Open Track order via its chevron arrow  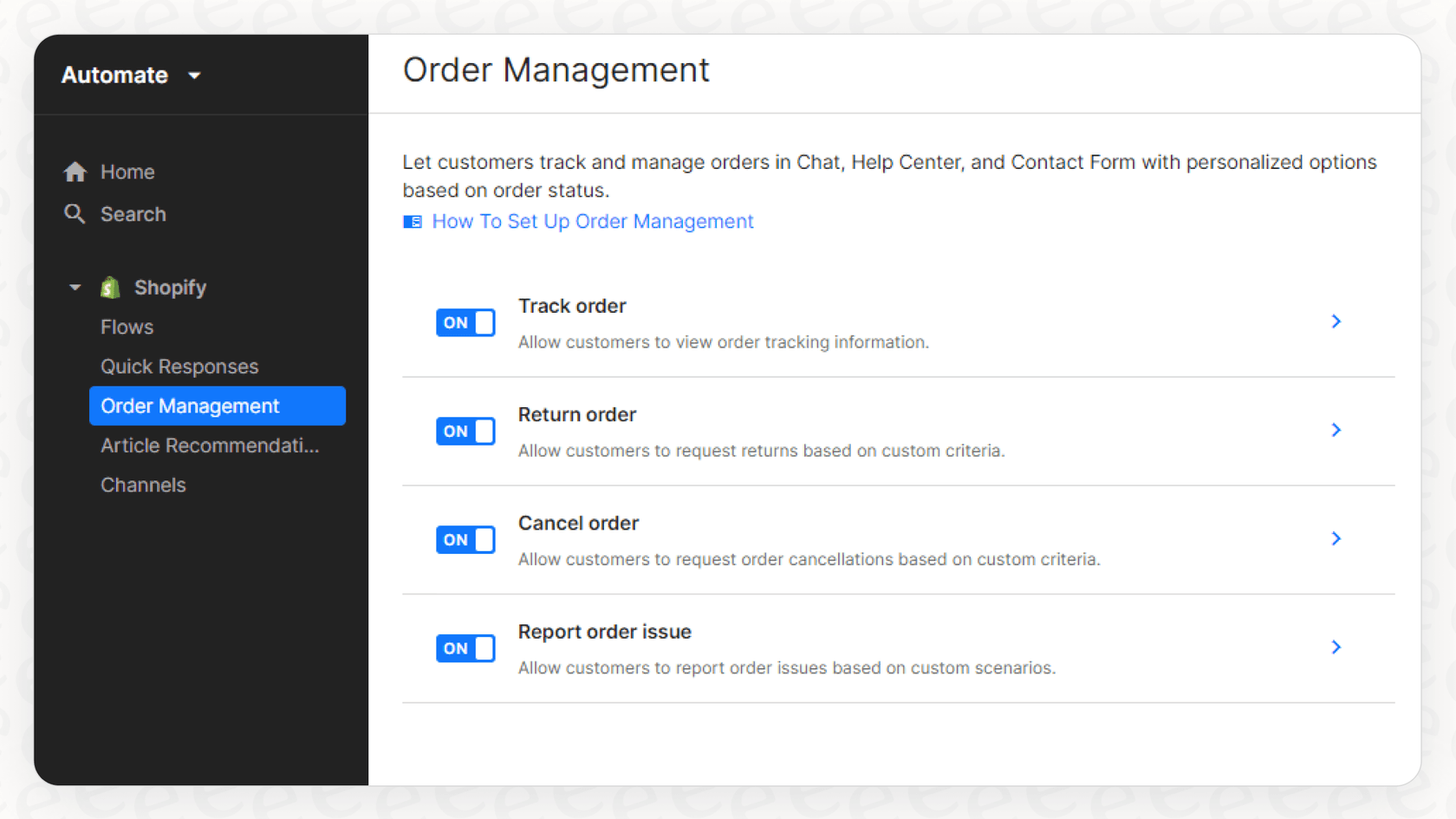(x=1336, y=321)
